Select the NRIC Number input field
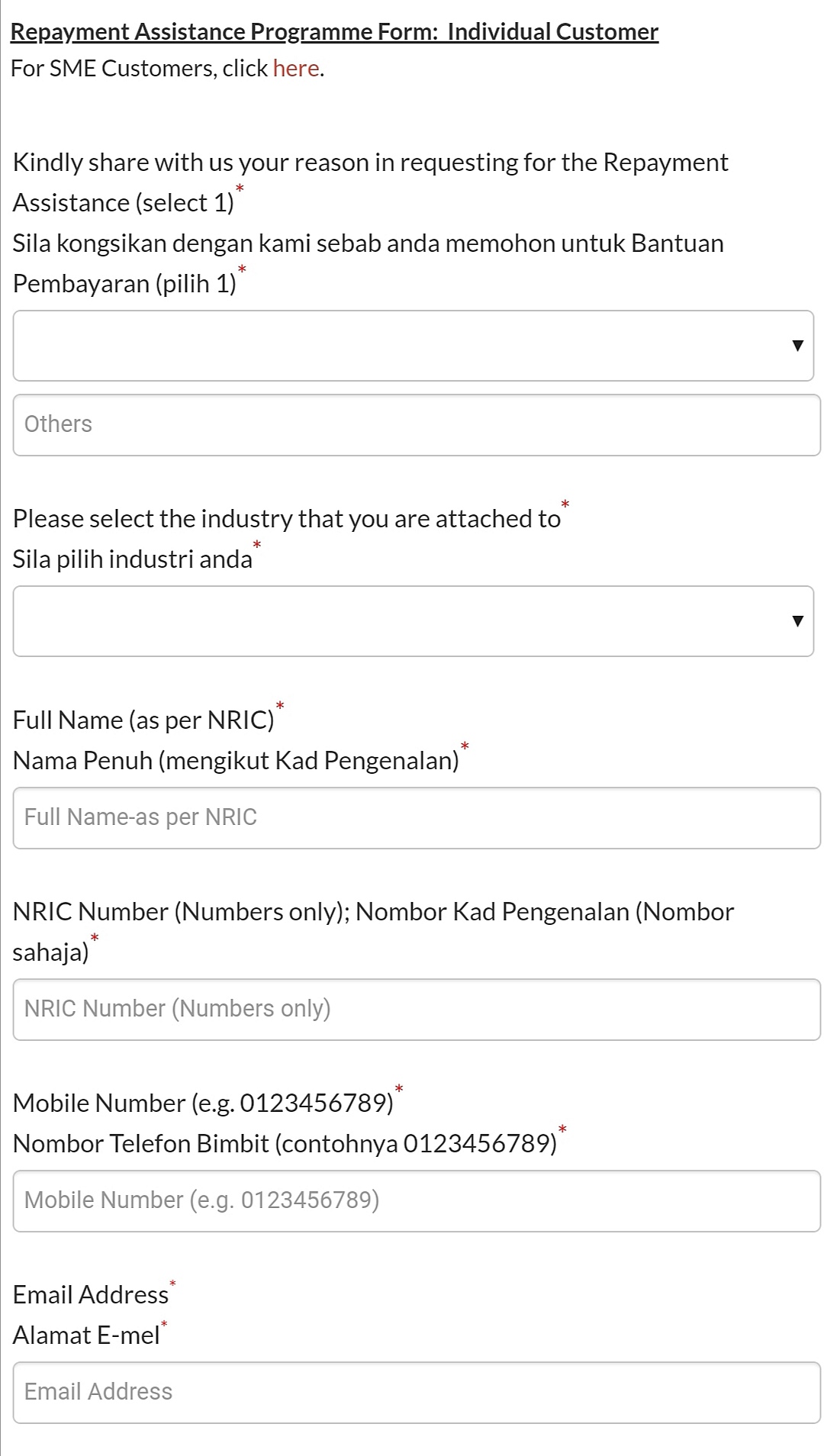 (x=416, y=1010)
